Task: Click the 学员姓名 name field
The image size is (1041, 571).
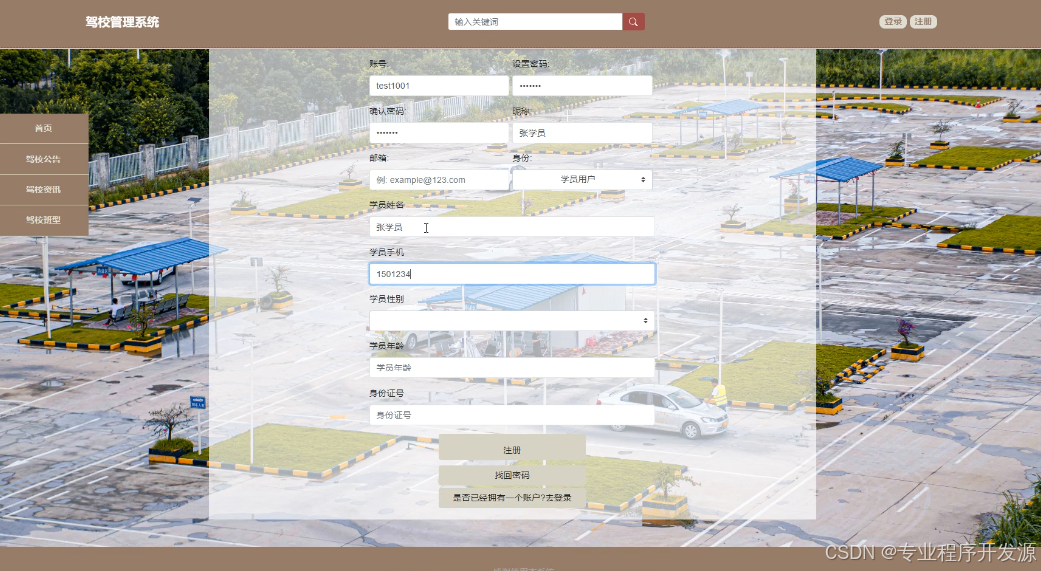Action: [x=512, y=227]
